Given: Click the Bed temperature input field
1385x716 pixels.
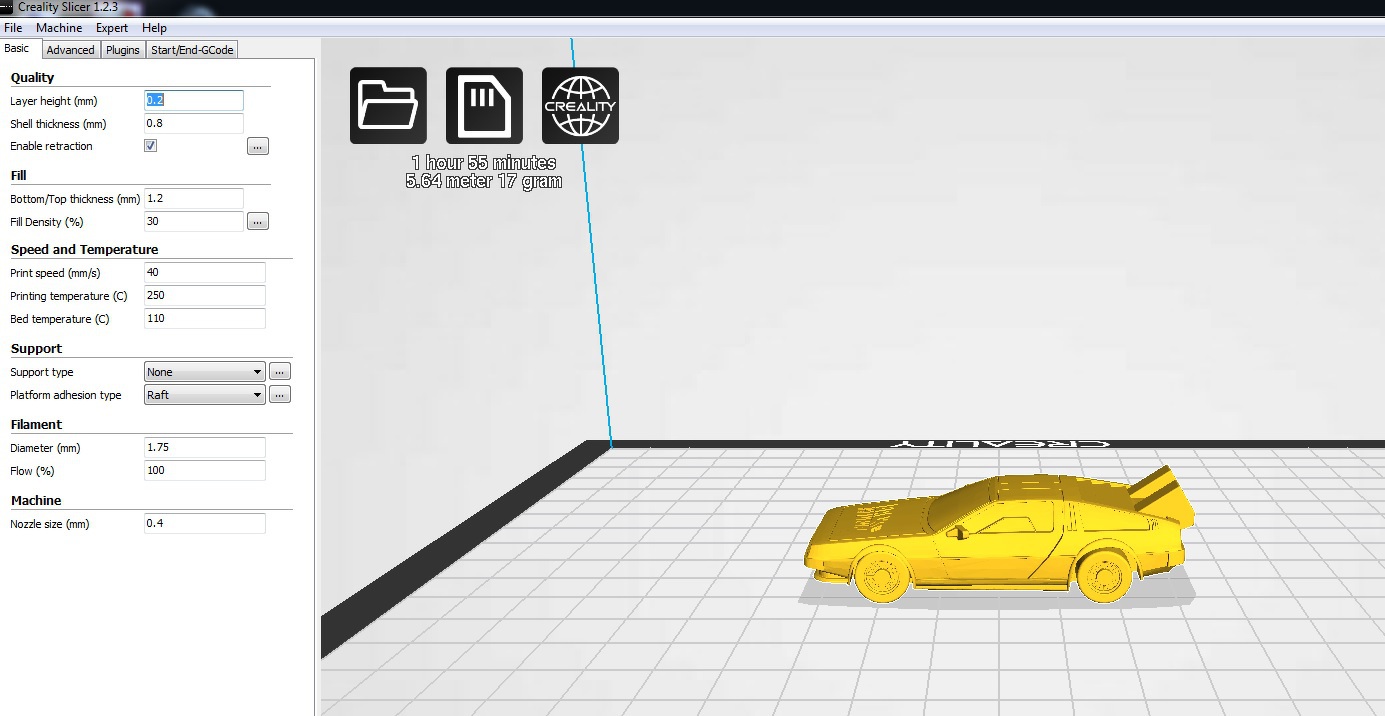Looking at the screenshot, I should click(205, 319).
